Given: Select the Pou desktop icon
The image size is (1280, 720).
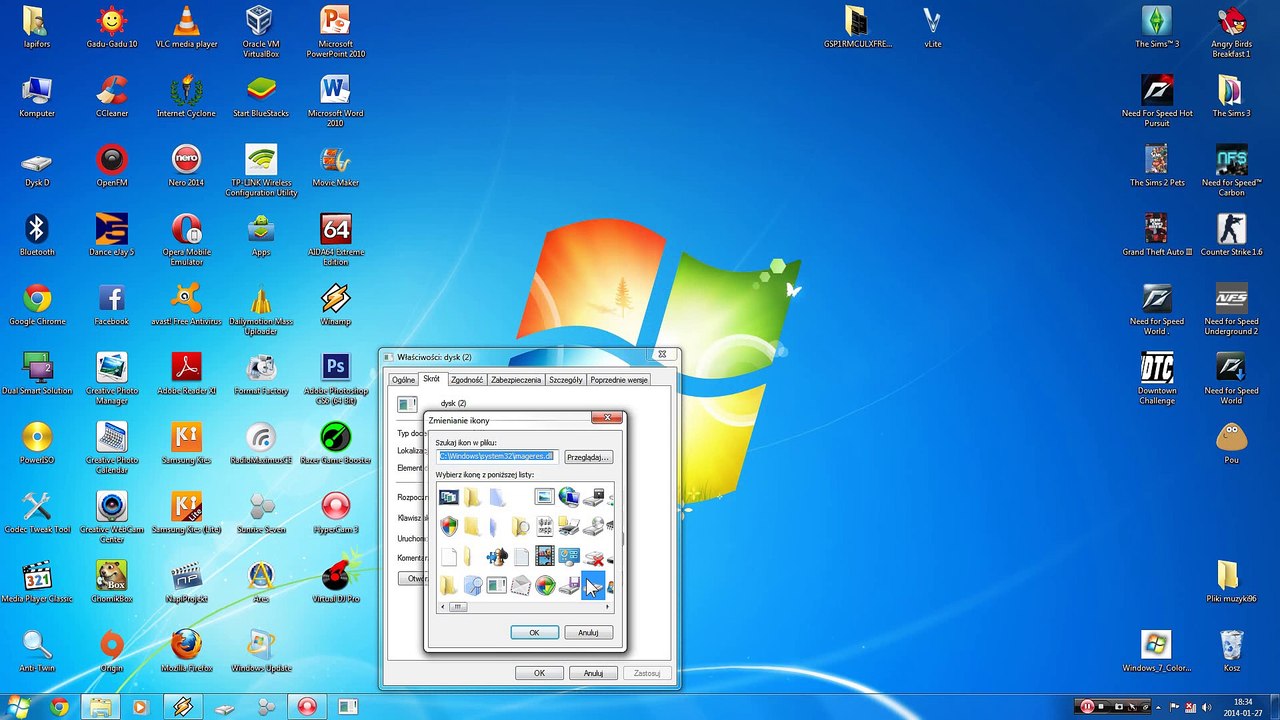Looking at the screenshot, I should coord(1231,443).
